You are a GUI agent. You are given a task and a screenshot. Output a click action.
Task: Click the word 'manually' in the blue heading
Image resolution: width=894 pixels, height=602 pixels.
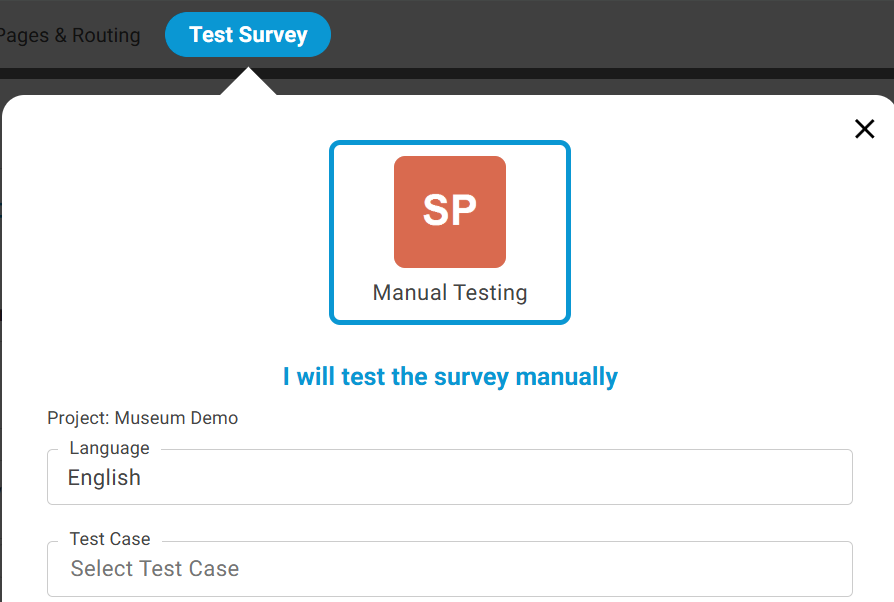566,377
